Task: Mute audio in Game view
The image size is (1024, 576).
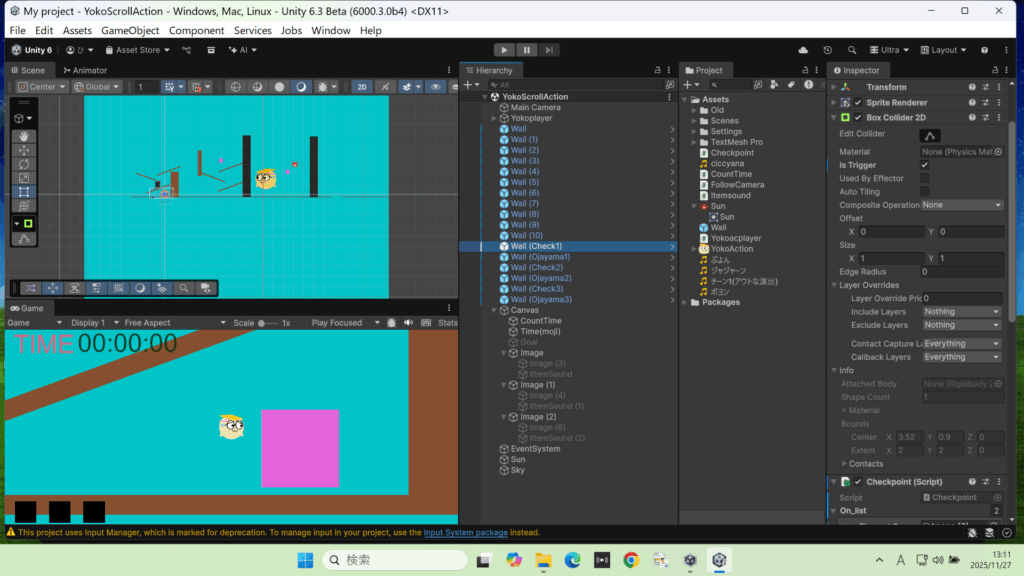Action: (x=407, y=323)
